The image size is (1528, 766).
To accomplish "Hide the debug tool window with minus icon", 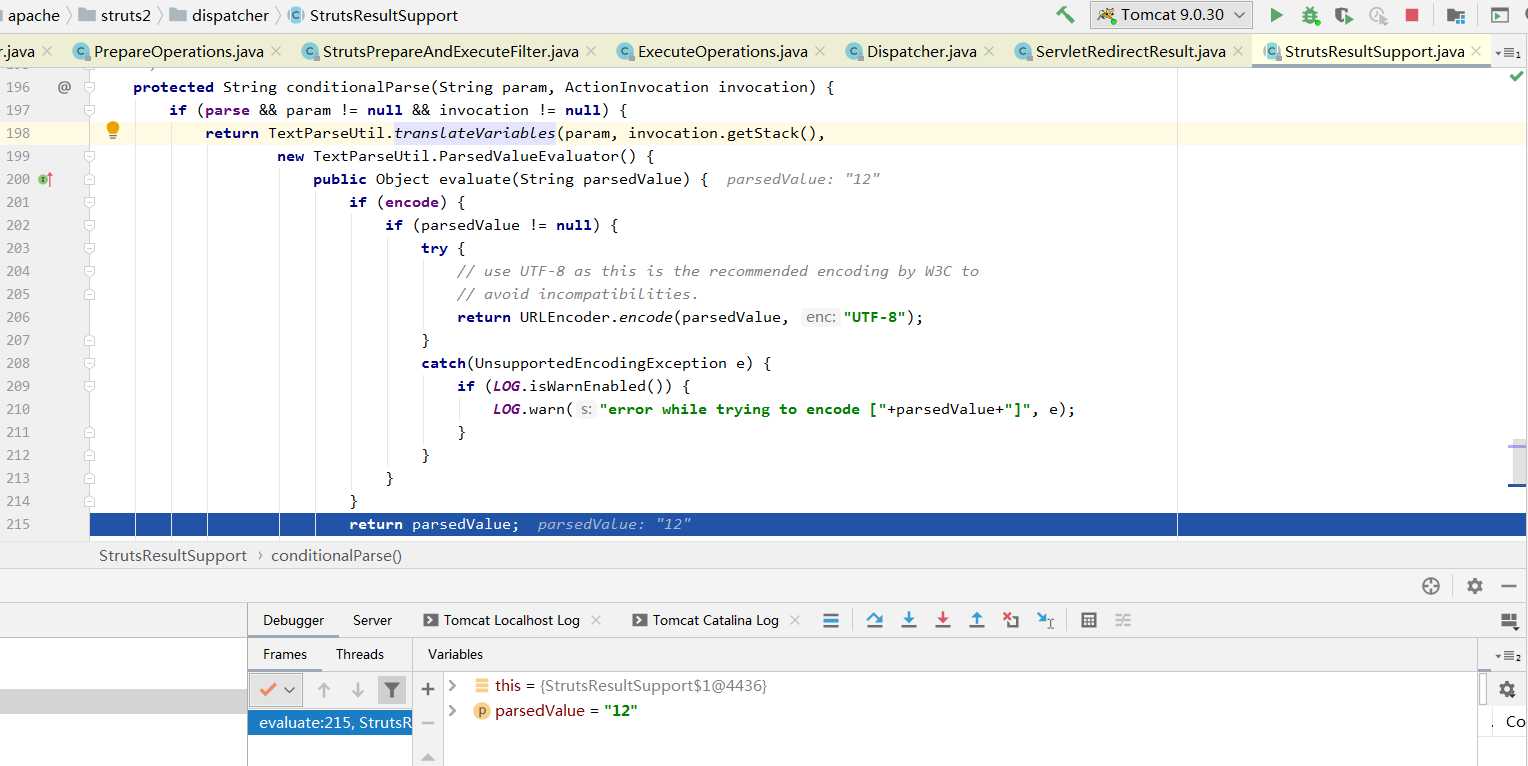I will pyautogui.click(x=1509, y=586).
